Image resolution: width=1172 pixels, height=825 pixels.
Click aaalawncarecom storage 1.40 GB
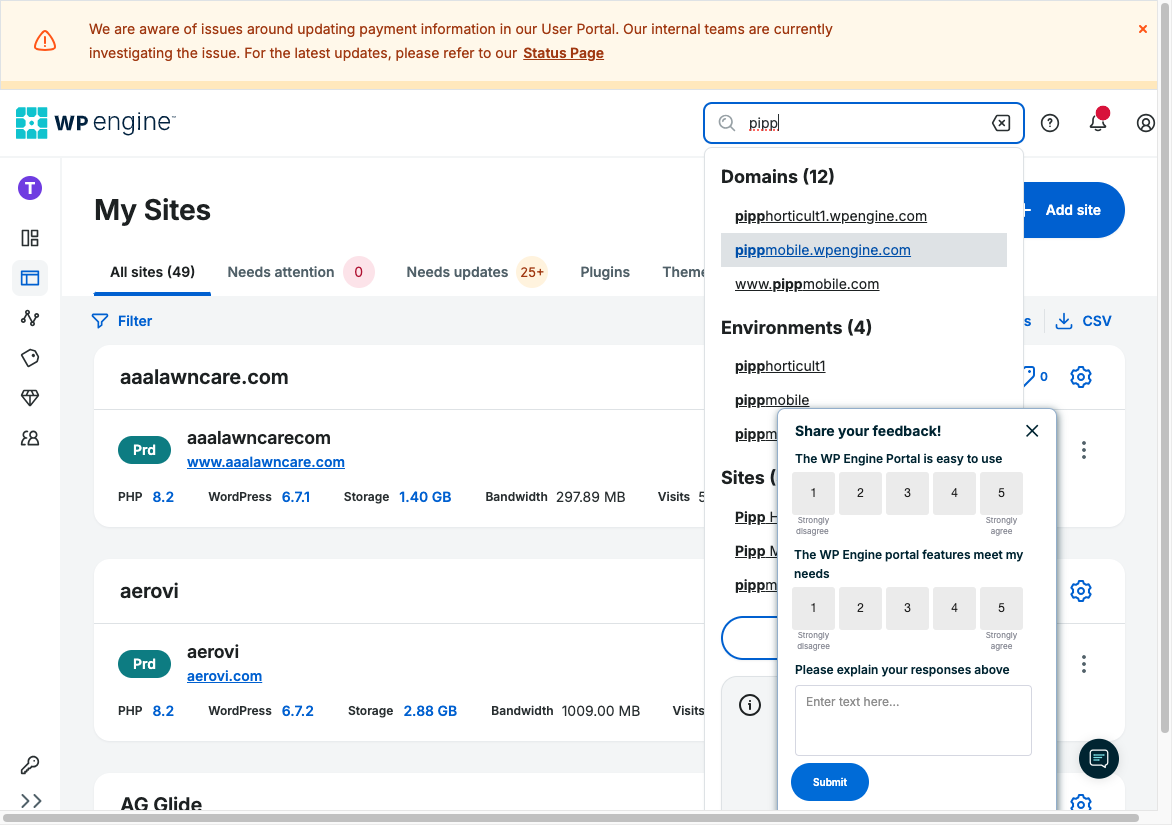(425, 497)
